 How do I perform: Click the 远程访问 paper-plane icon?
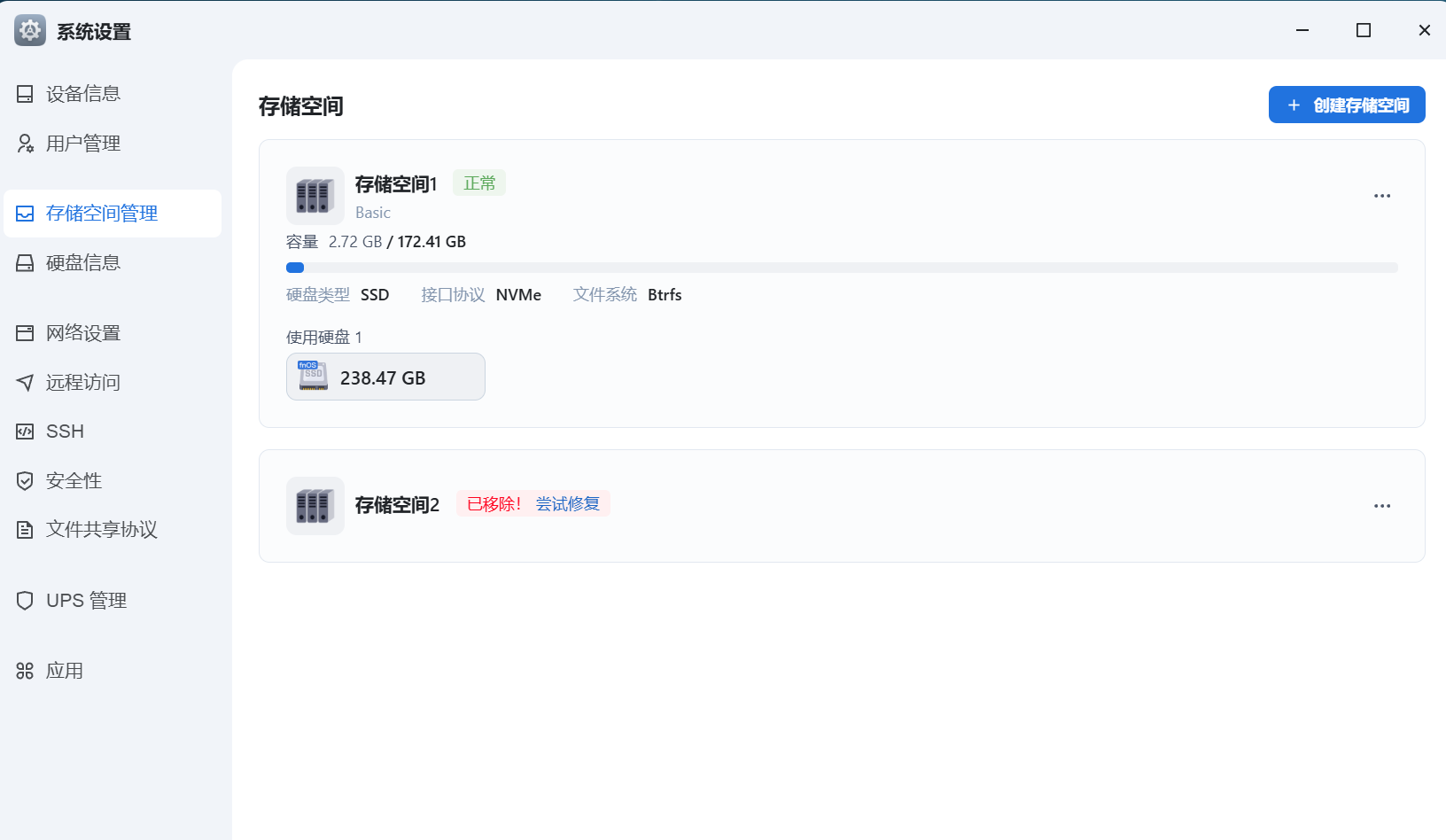point(25,383)
